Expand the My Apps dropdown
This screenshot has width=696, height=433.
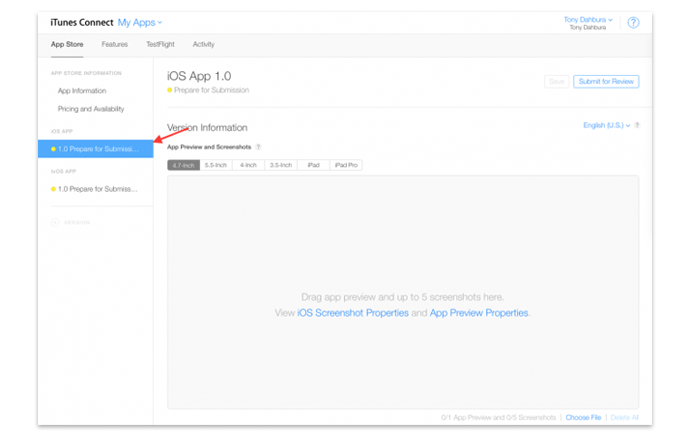pos(140,23)
